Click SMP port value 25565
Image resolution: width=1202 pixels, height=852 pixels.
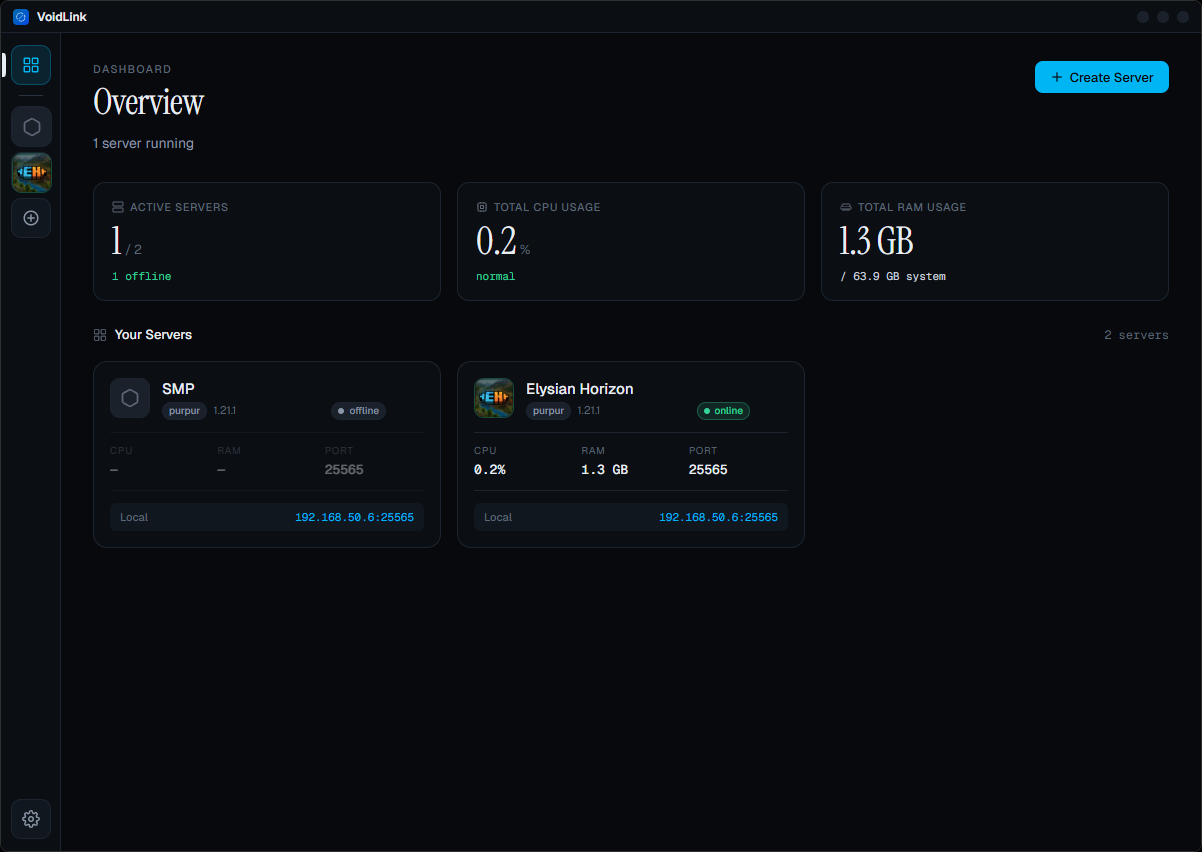pos(344,469)
